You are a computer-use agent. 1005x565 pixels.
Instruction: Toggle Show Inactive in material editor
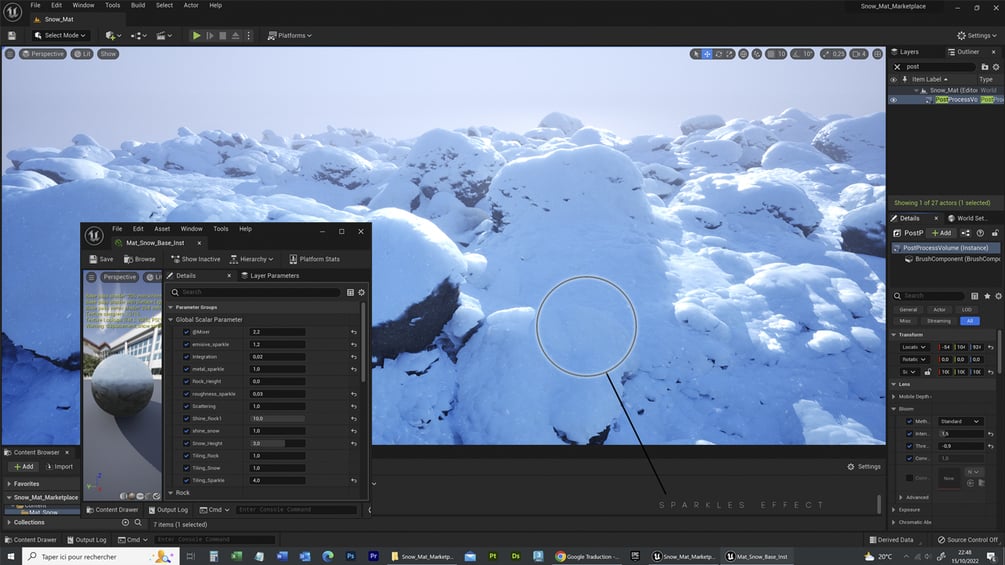pyautogui.click(x=195, y=259)
